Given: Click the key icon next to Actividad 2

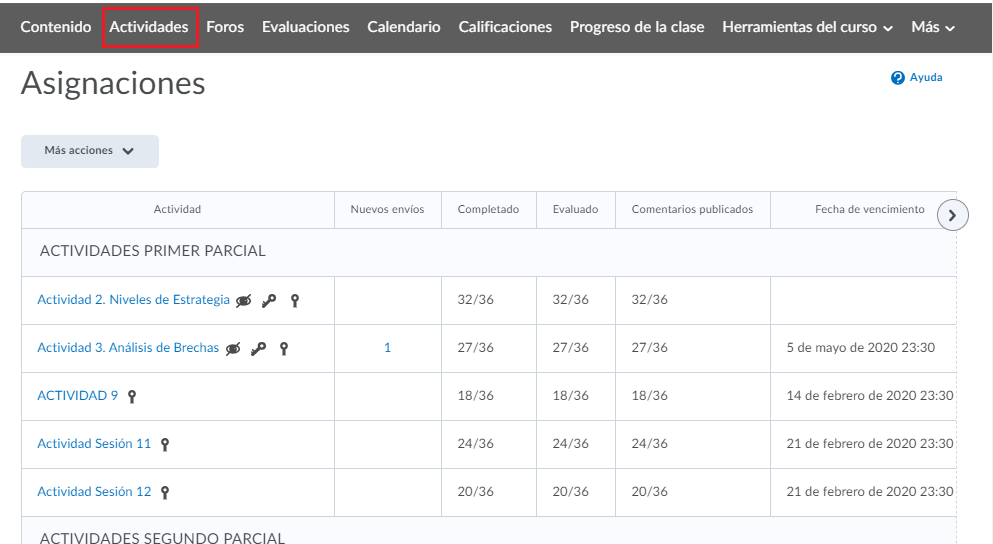Looking at the screenshot, I should [269, 300].
